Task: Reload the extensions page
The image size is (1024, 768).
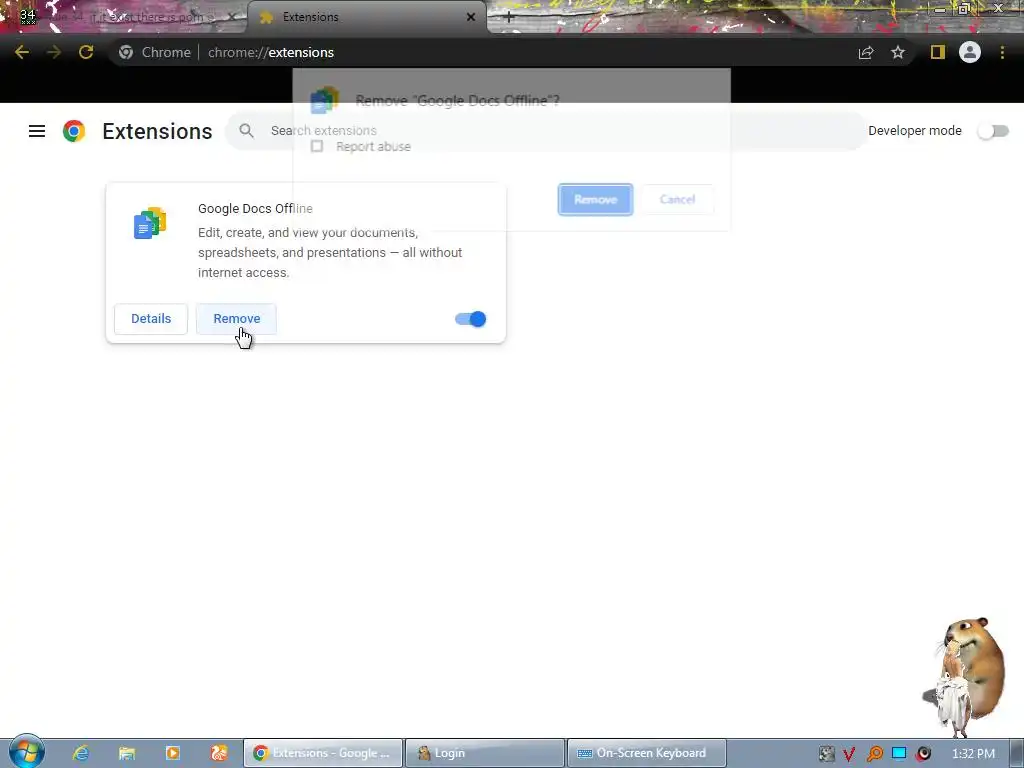Action: pyautogui.click(x=86, y=52)
